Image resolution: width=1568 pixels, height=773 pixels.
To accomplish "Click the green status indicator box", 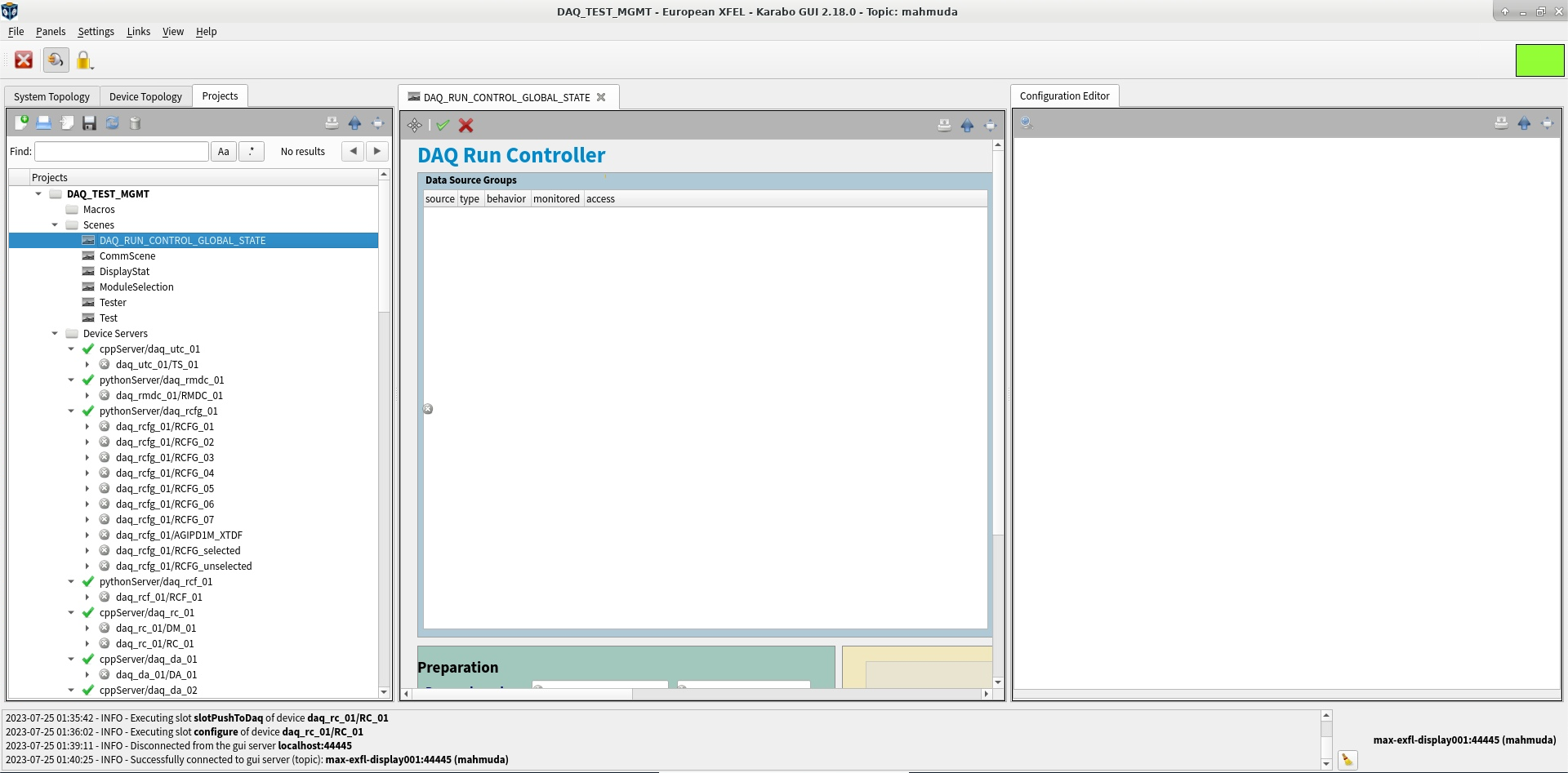I will 1539,60.
